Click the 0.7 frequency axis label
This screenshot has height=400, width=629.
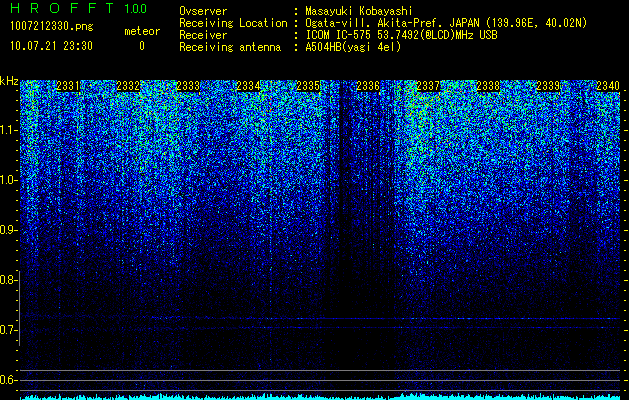[x=8, y=330]
